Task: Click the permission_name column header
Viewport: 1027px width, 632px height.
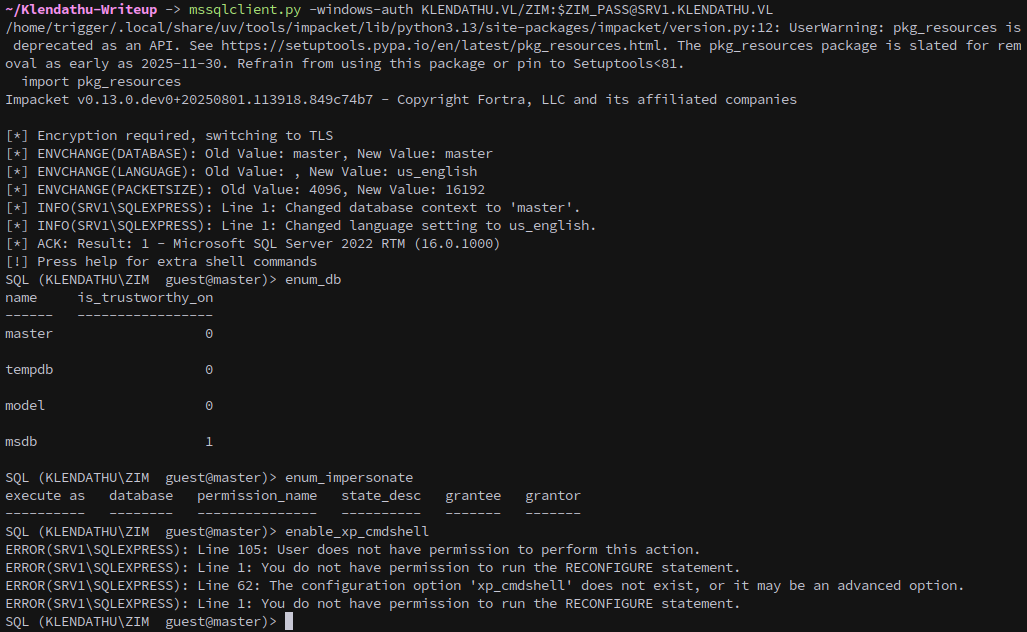Action: pos(257,496)
